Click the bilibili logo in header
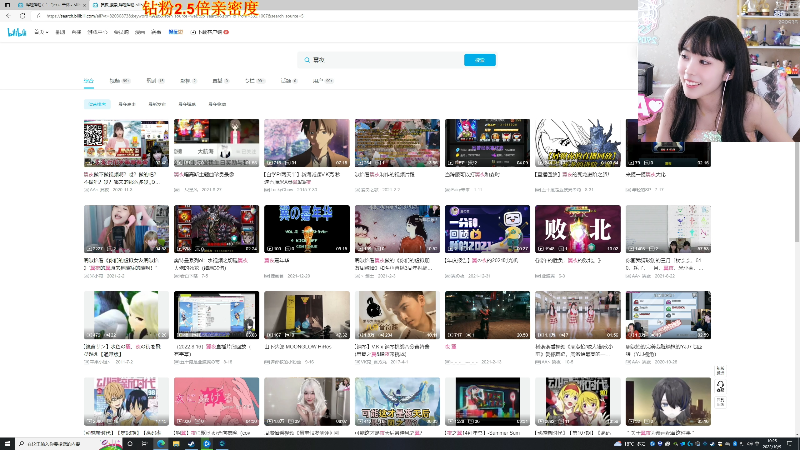The height and width of the screenshot is (450, 800). coord(17,32)
